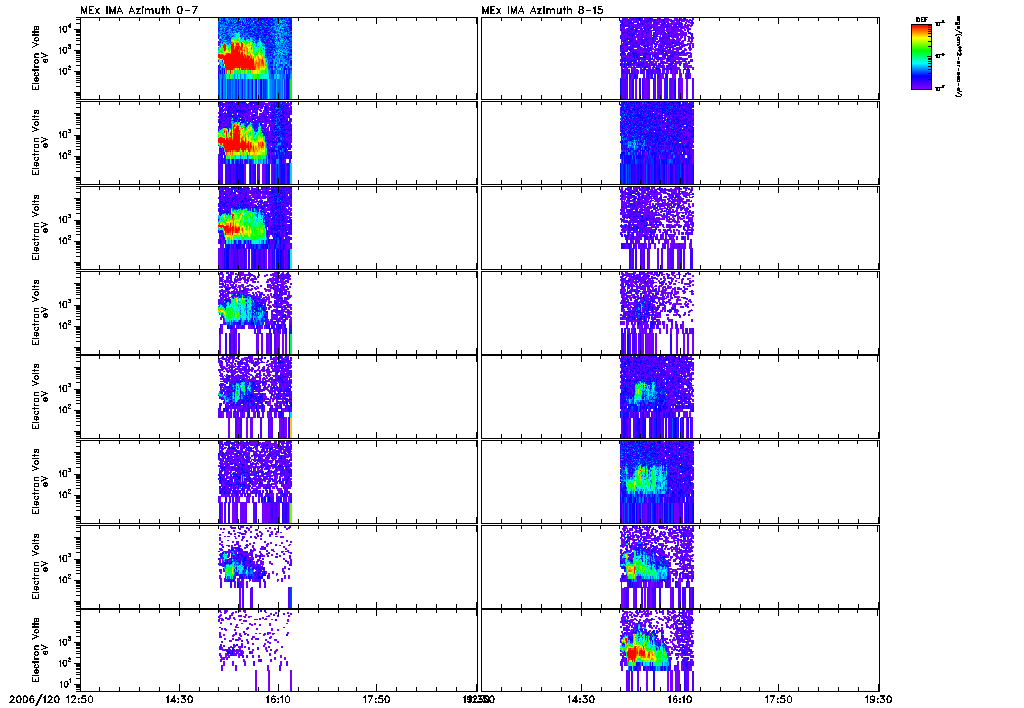The image size is (1024, 708).
Task: Click the "MEx IMA Azimuth 8-15" column title
Action: click(543, 10)
